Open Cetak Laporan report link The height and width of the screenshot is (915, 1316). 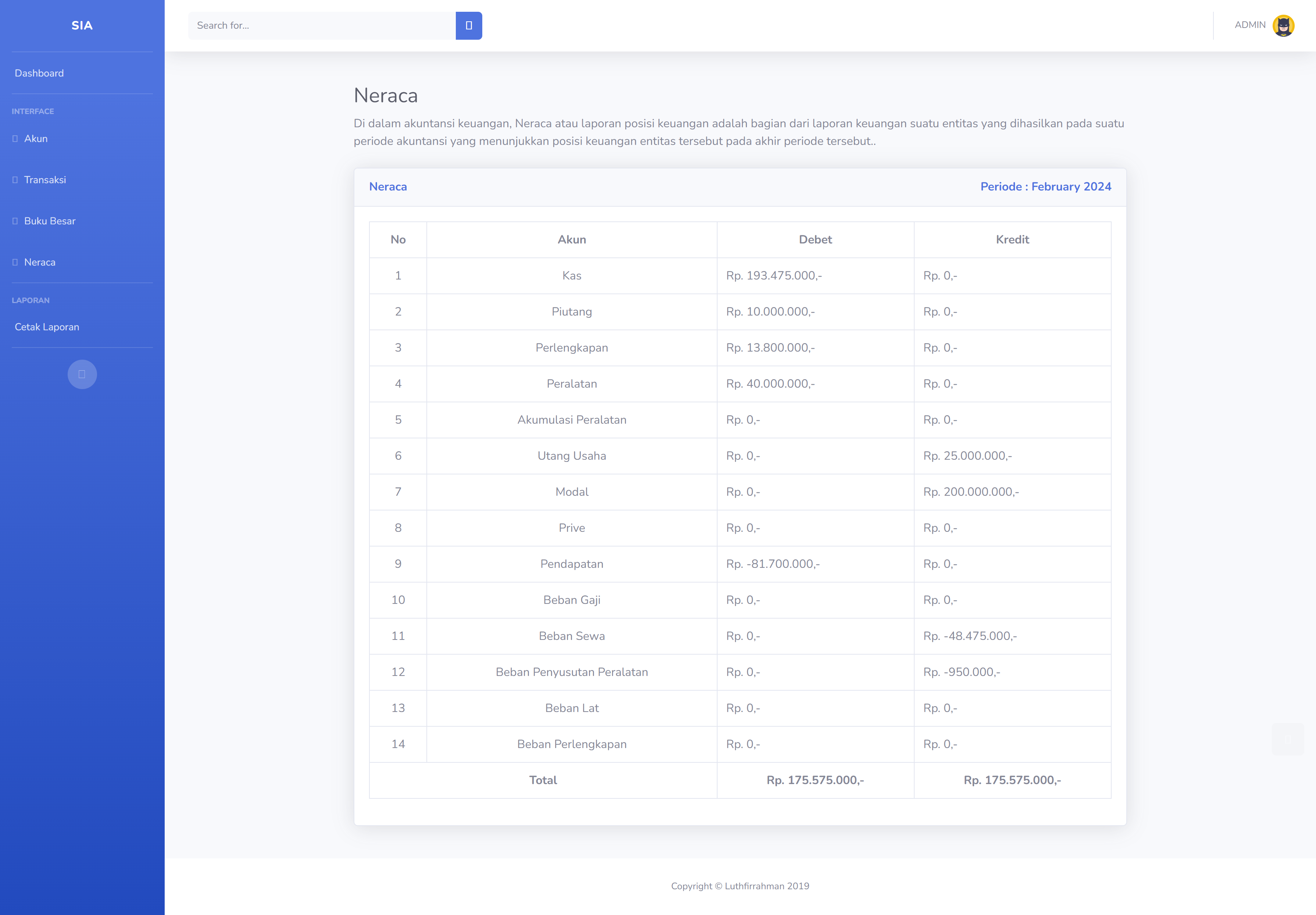47,327
